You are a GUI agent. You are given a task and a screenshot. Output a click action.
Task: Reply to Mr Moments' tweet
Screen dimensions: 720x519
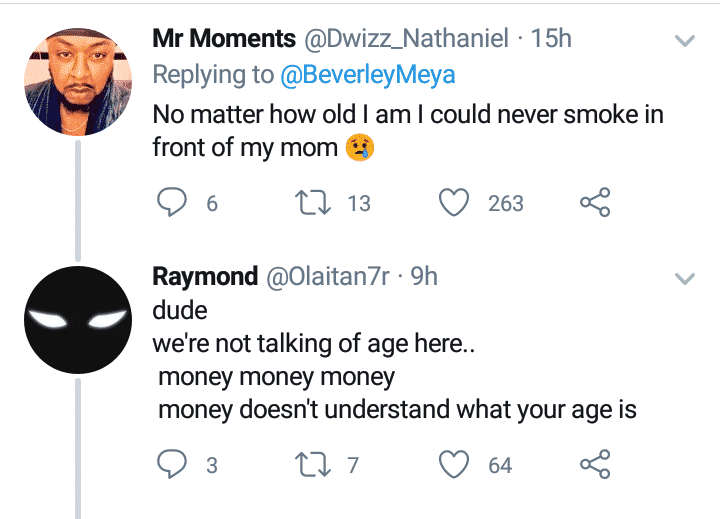(174, 203)
